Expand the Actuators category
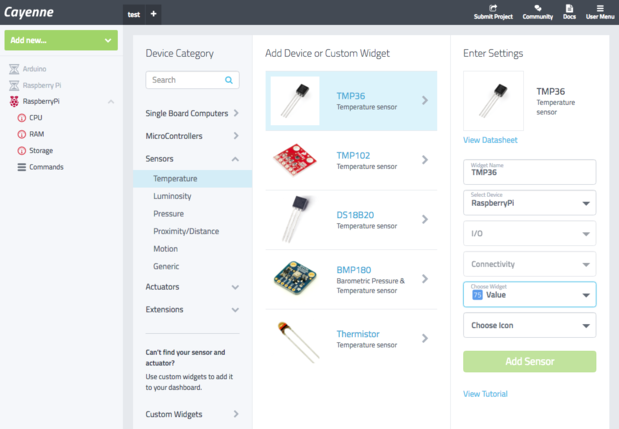The image size is (619, 429). click(x=235, y=287)
